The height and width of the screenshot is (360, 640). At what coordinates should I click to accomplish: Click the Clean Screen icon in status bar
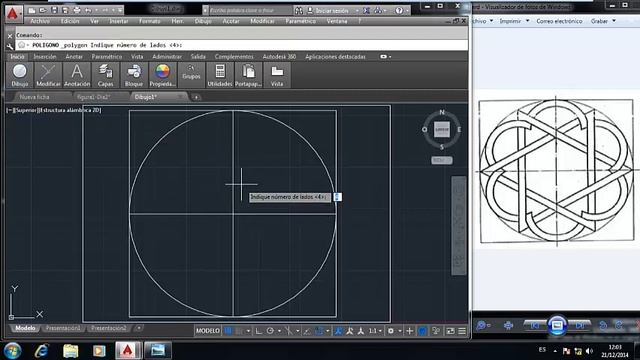click(450, 331)
